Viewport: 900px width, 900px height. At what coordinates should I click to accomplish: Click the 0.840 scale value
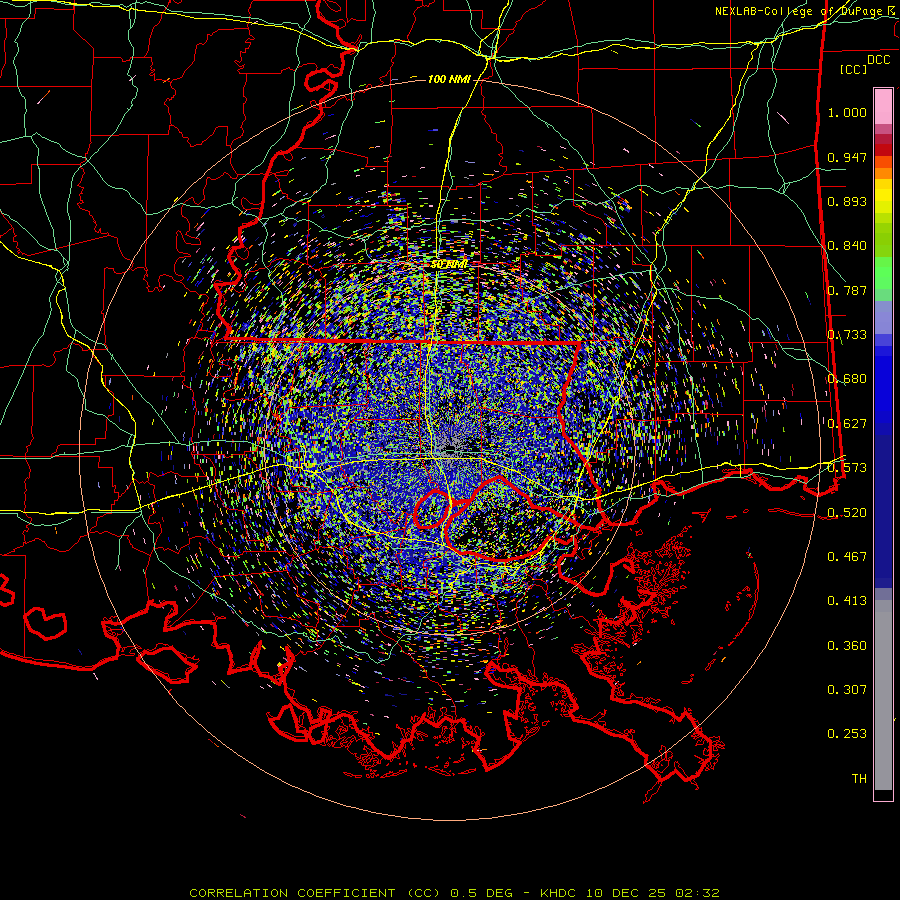click(x=847, y=246)
